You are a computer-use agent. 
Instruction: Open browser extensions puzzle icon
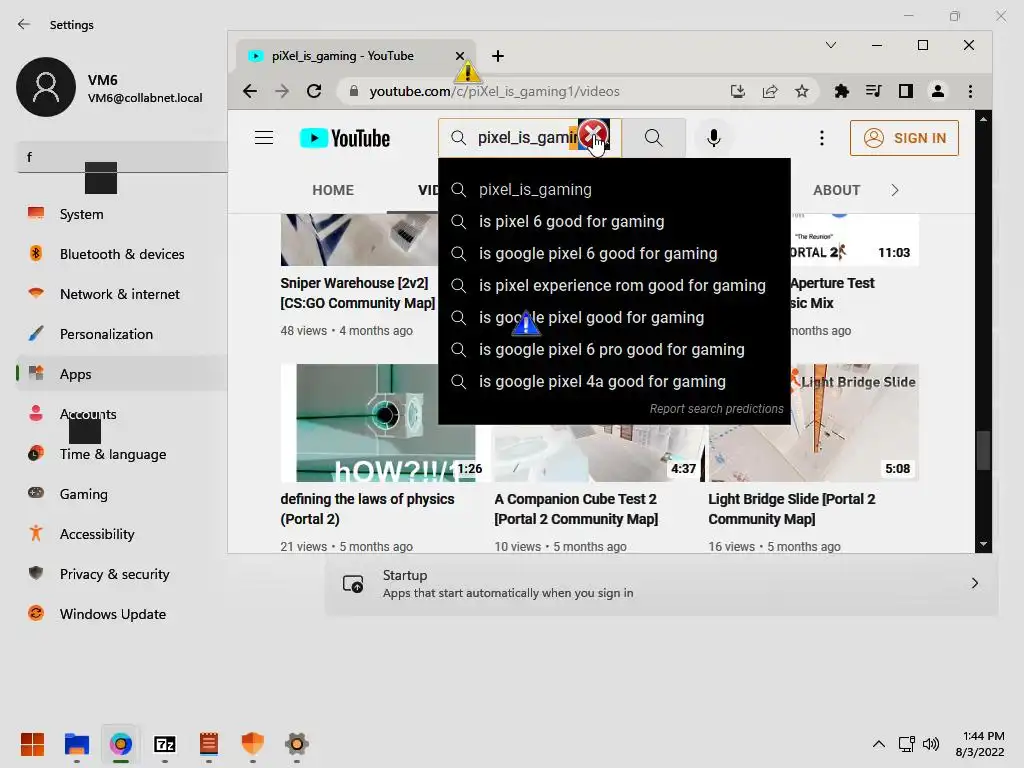tap(842, 91)
